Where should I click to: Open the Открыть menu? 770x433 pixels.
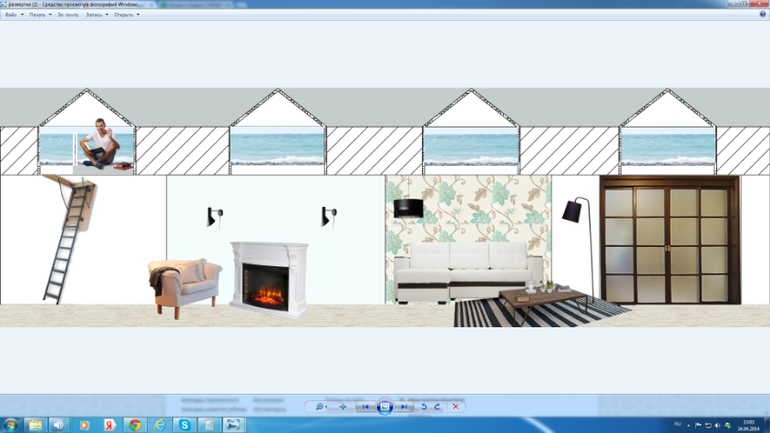tap(126, 15)
